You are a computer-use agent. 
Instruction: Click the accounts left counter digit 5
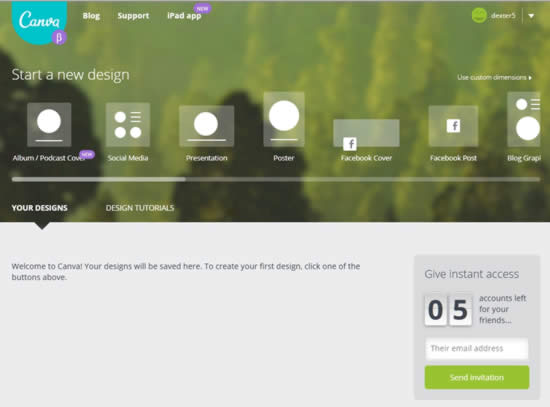point(460,310)
